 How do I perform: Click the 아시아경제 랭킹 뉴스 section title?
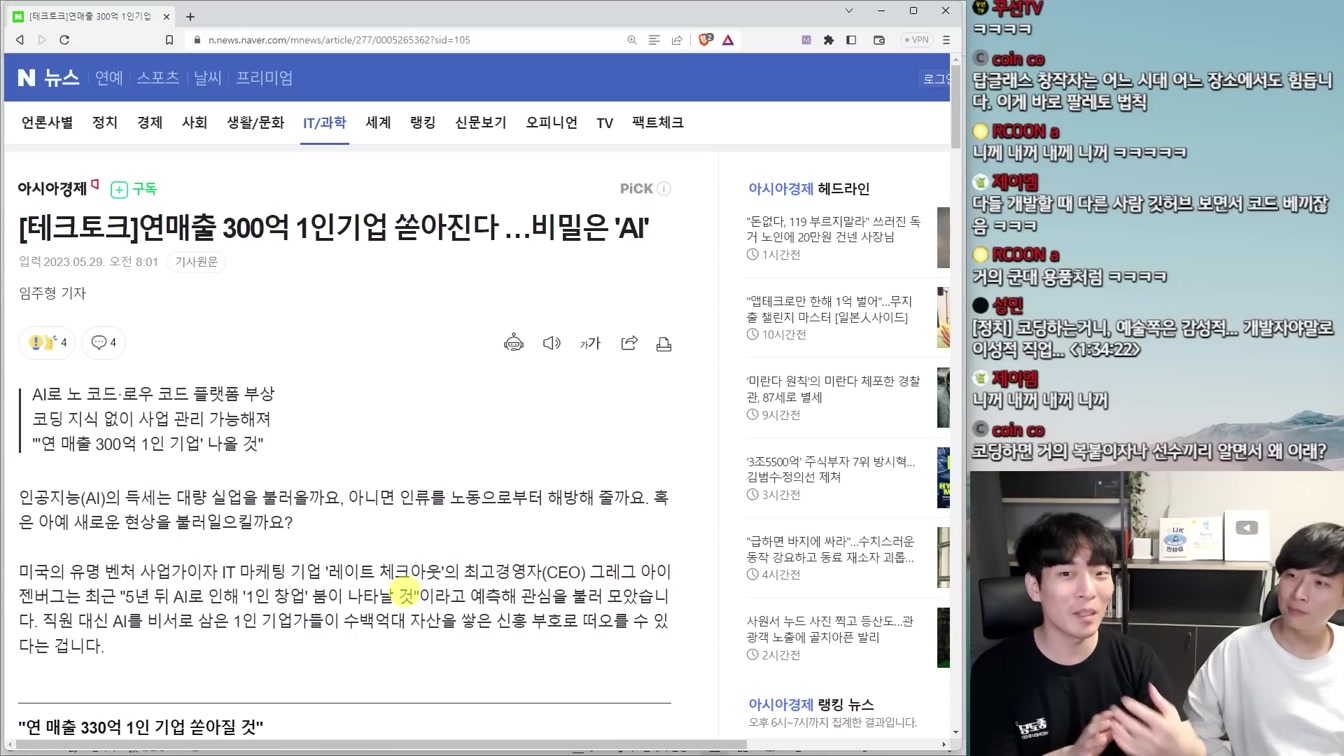pyautogui.click(x=811, y=704)
